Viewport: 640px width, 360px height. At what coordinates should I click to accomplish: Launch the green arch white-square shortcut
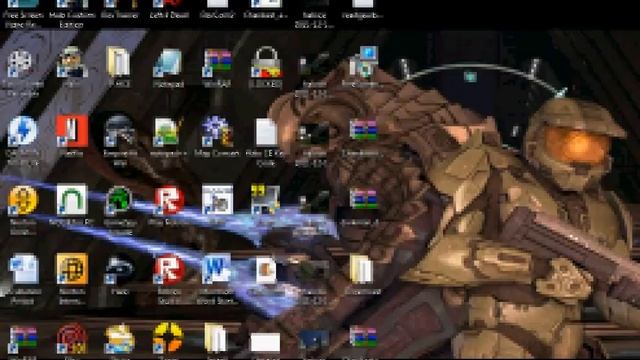72,200
